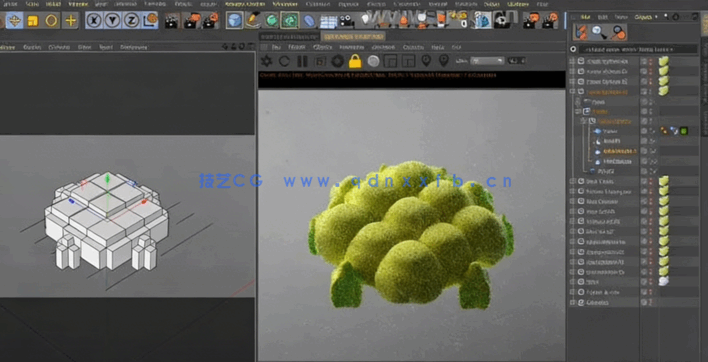
Task: Add a Light with the bulb icon
Action: 365,20
